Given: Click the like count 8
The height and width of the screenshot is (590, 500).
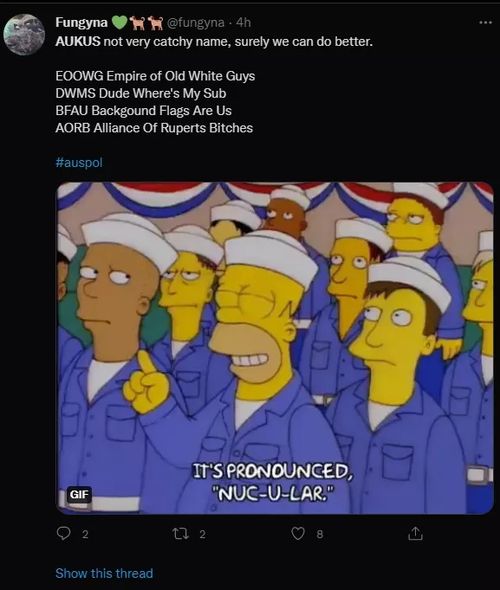Looking at the screenshot, I should (320, 534).
